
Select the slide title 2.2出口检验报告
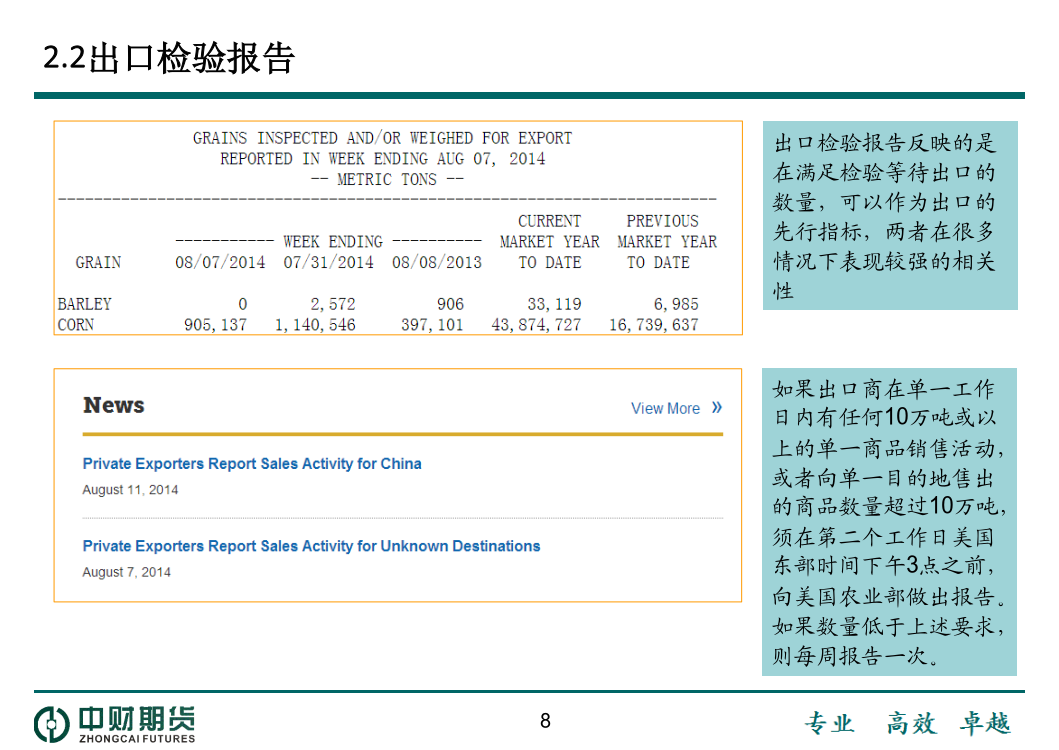point(169,57)
